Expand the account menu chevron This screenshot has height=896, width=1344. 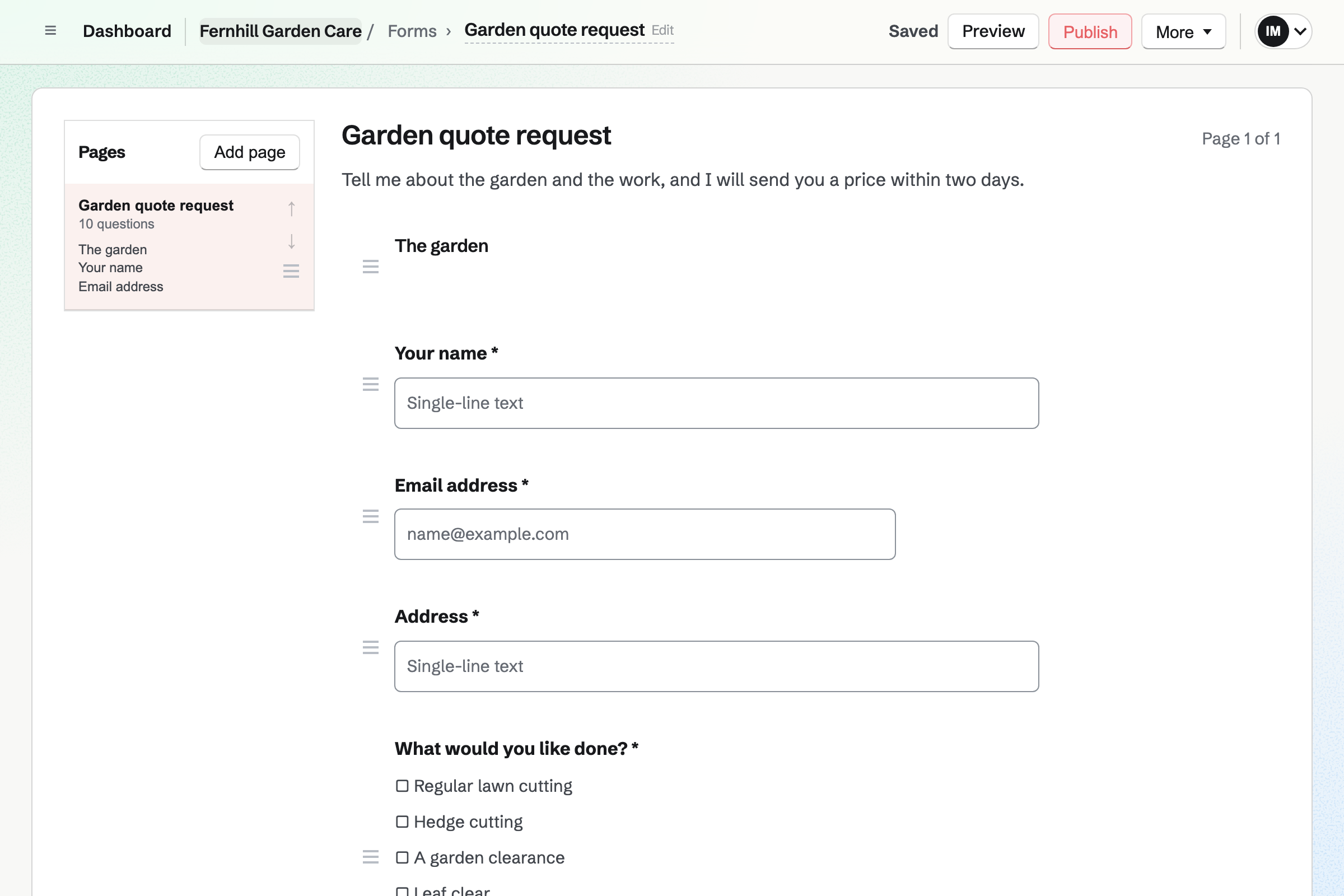tap(1300, 31)
